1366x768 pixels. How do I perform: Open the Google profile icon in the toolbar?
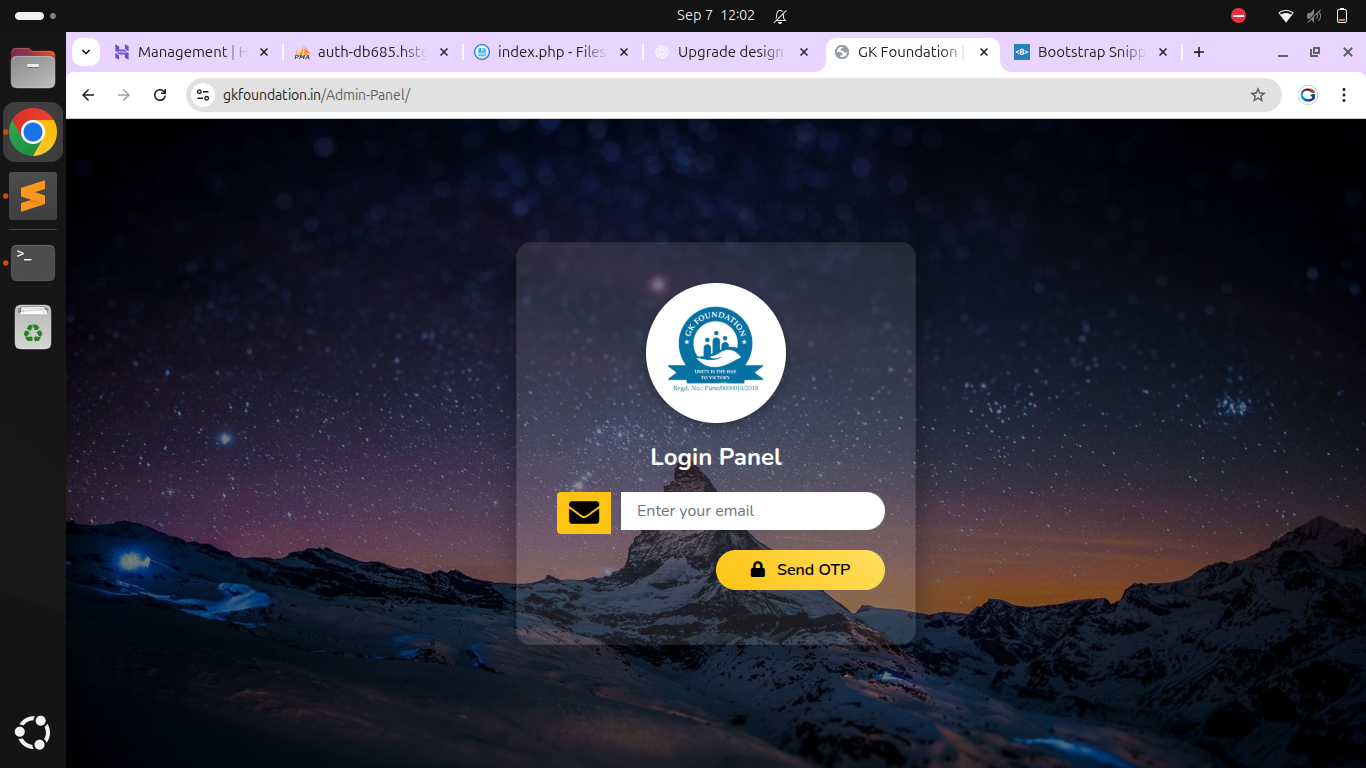click(x=1308, y=95)
